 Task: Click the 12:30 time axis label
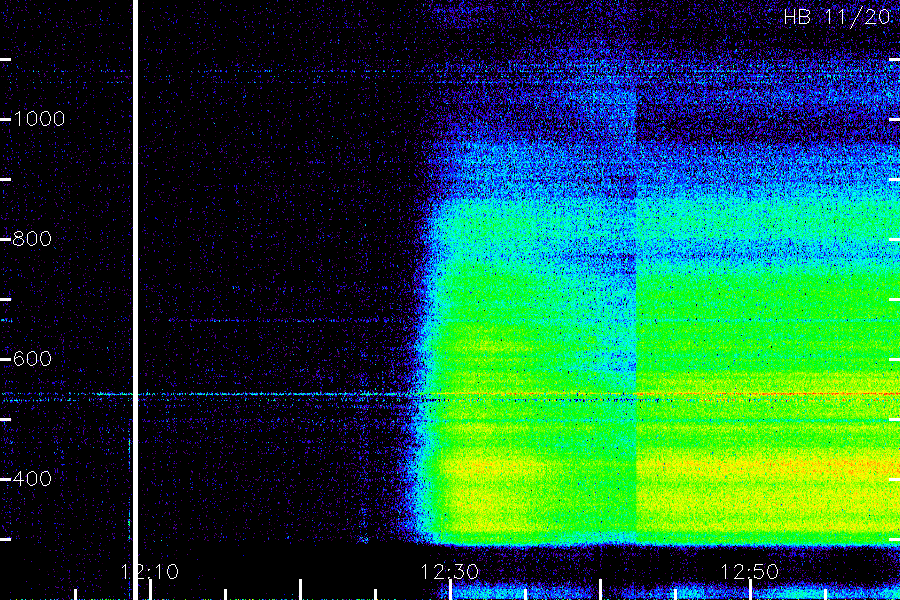[x=449, y=572]
